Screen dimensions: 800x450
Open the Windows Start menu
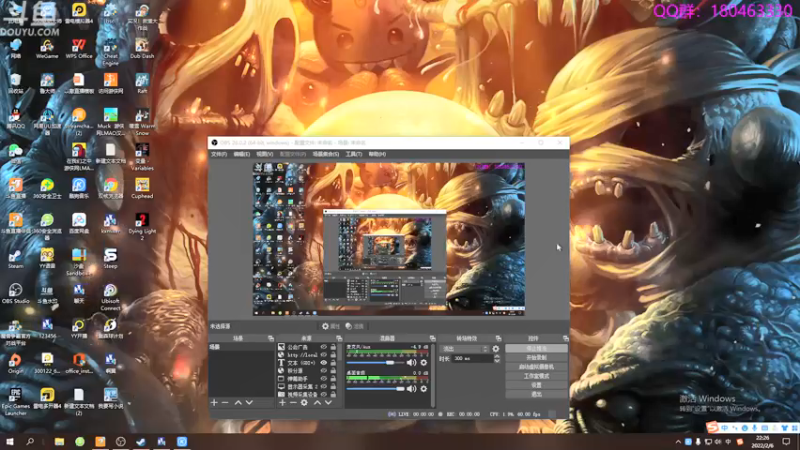click(10, 442)
